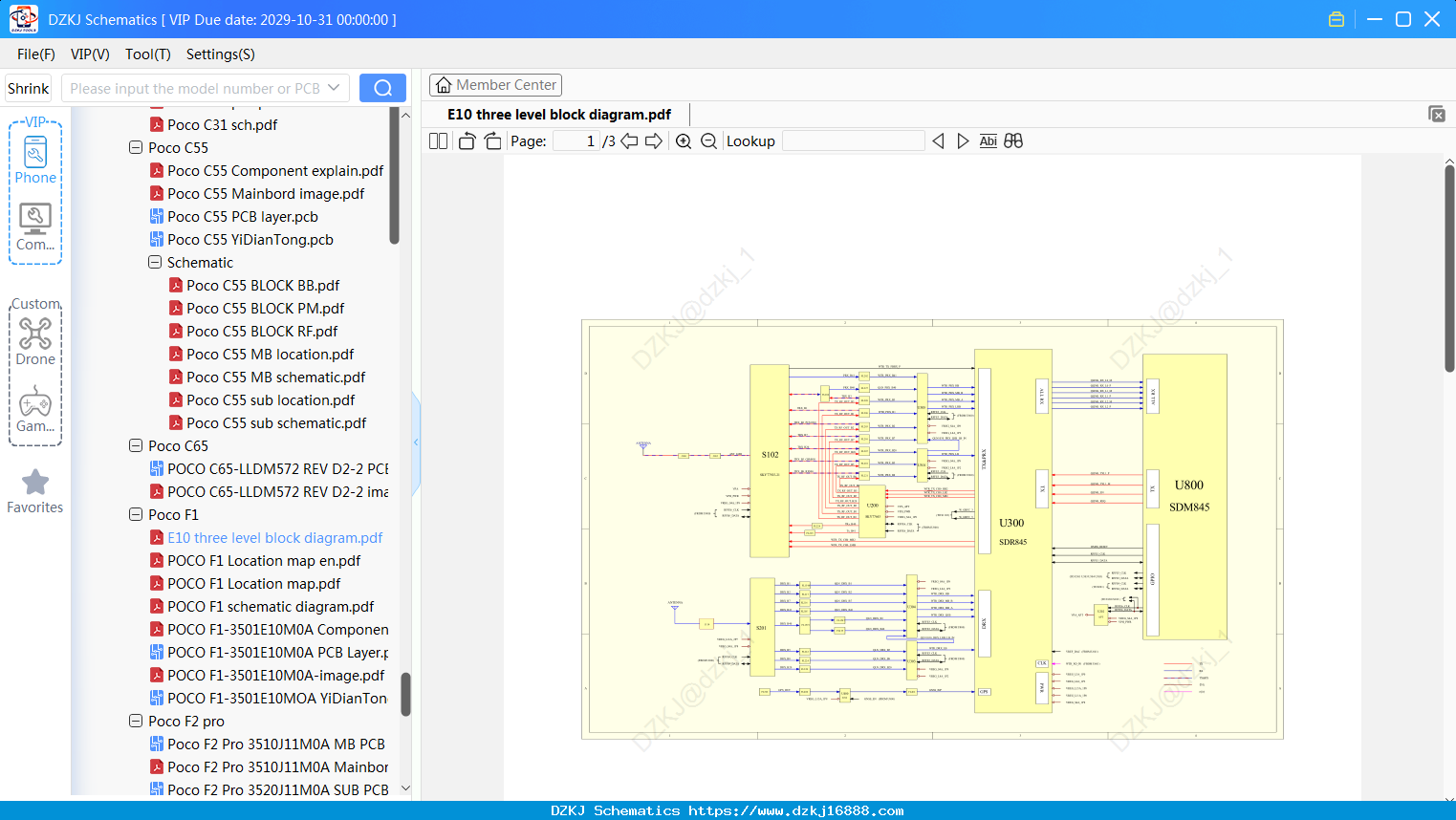Zoom out of the PDF
The width and height of the screenshot is (1456, 820).
pyautogui.click(x=708, y=140)
